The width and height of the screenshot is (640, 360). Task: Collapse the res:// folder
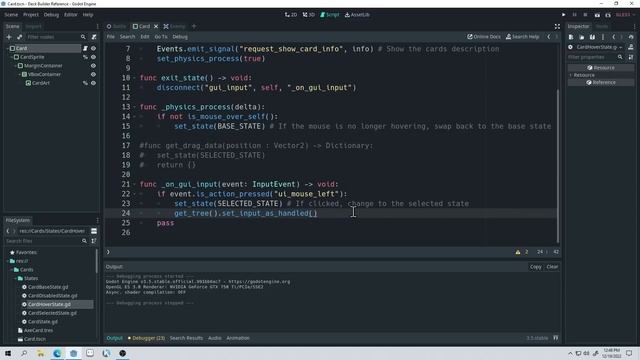[x=7, y=261]
